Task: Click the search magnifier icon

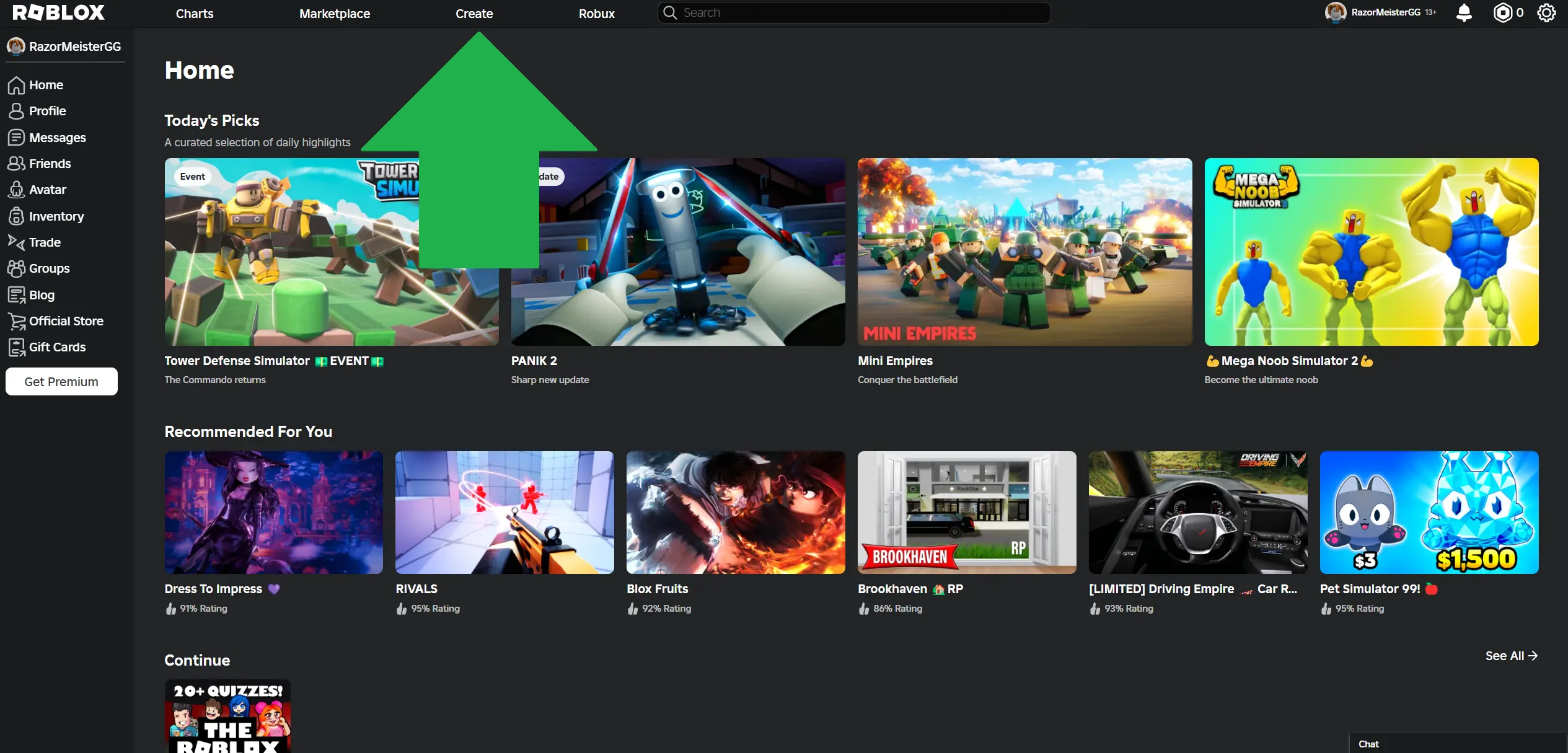Action: (x=670, y=12)
